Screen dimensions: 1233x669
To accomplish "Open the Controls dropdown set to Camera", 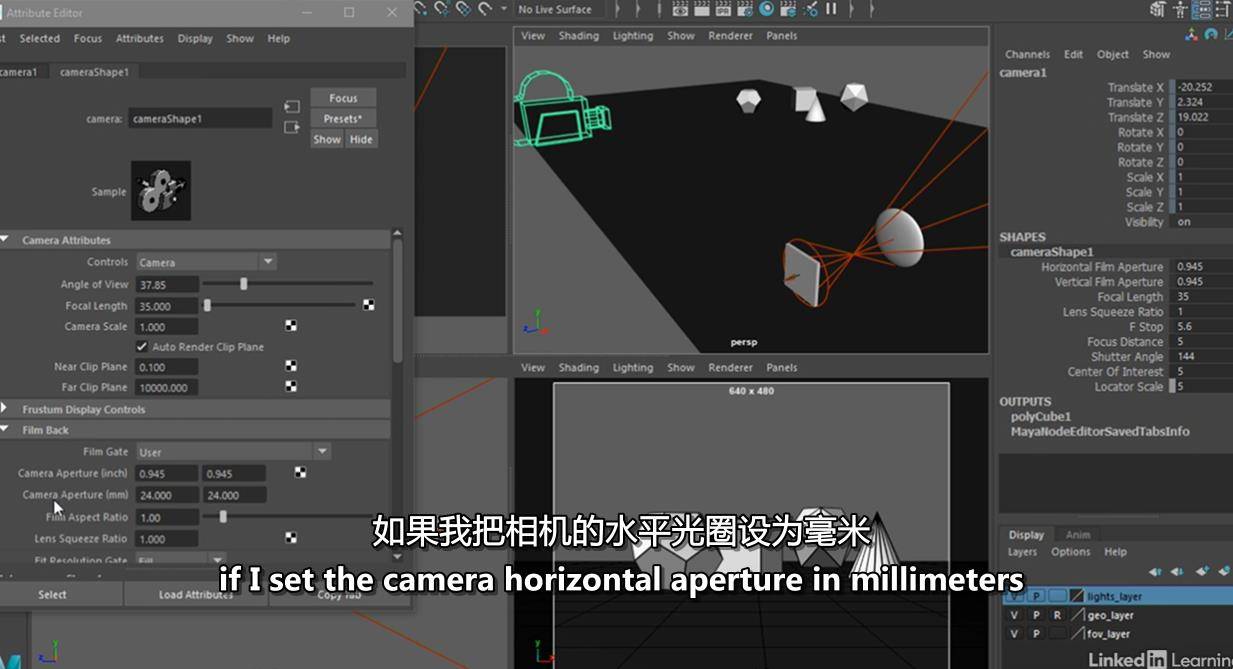I will (206, 262).
